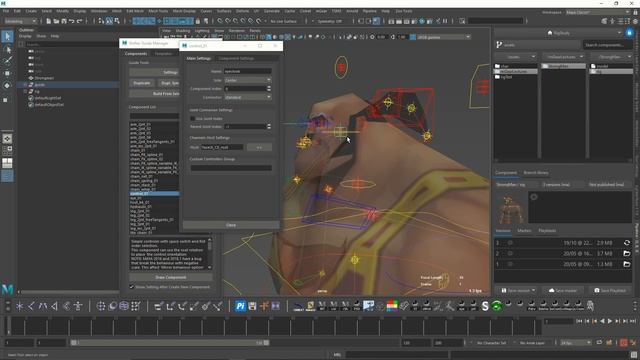Screen dimensions: 640x360
Task: Select the rig folder in the third asset column
Action: [611, 71]
